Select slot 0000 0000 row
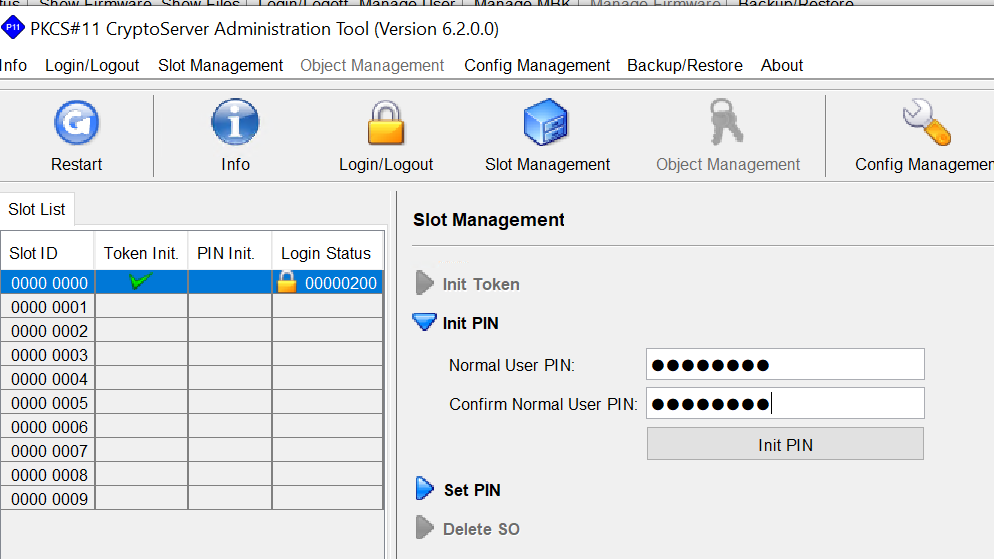The height and width of the screenshot is (559, 994). (x=191, y=282)
